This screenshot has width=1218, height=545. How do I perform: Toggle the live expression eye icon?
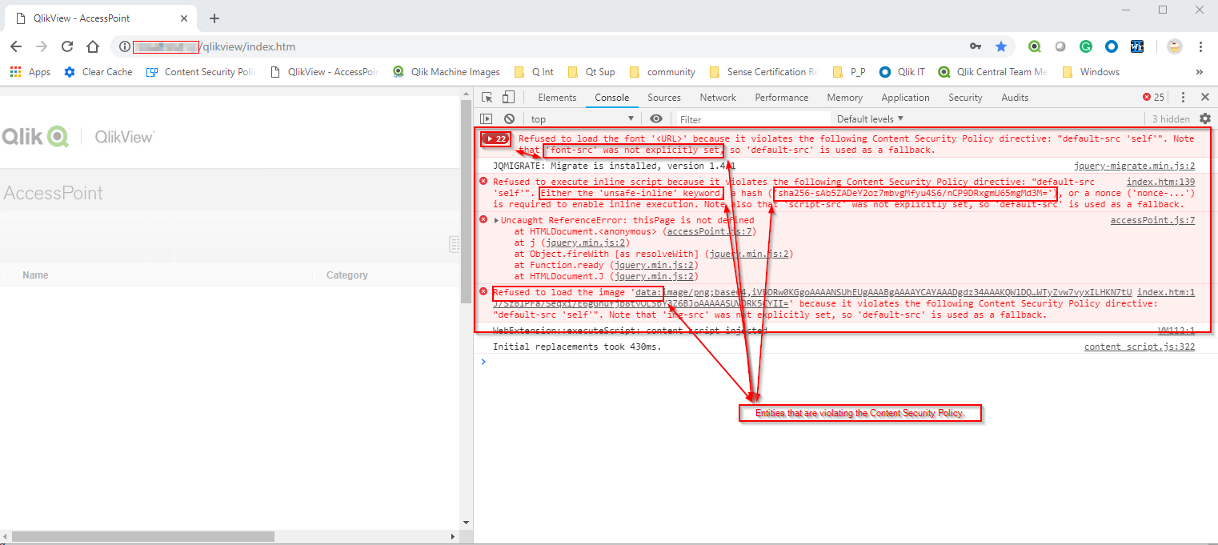656,119
